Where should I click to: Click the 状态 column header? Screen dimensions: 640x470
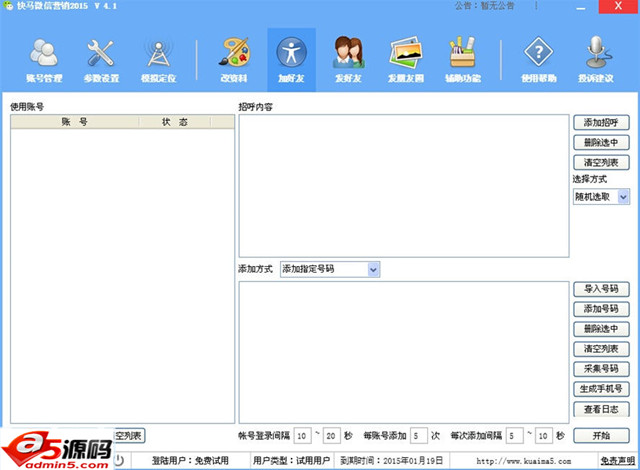174,122
